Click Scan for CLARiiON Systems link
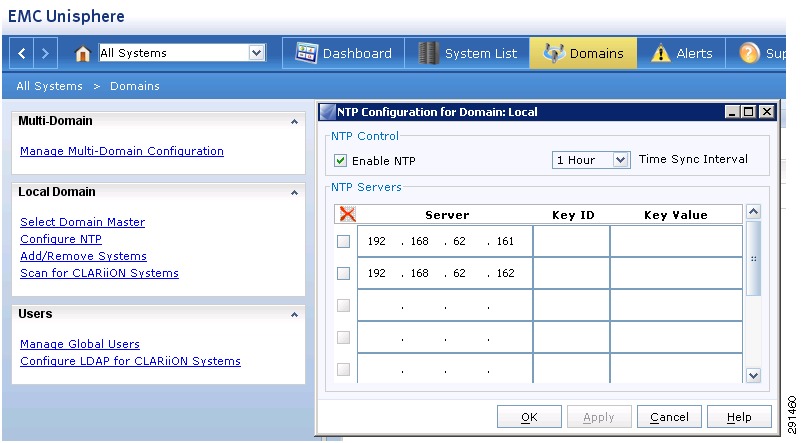The height and width of the screenshot is (443, 802). pos(99,273)
